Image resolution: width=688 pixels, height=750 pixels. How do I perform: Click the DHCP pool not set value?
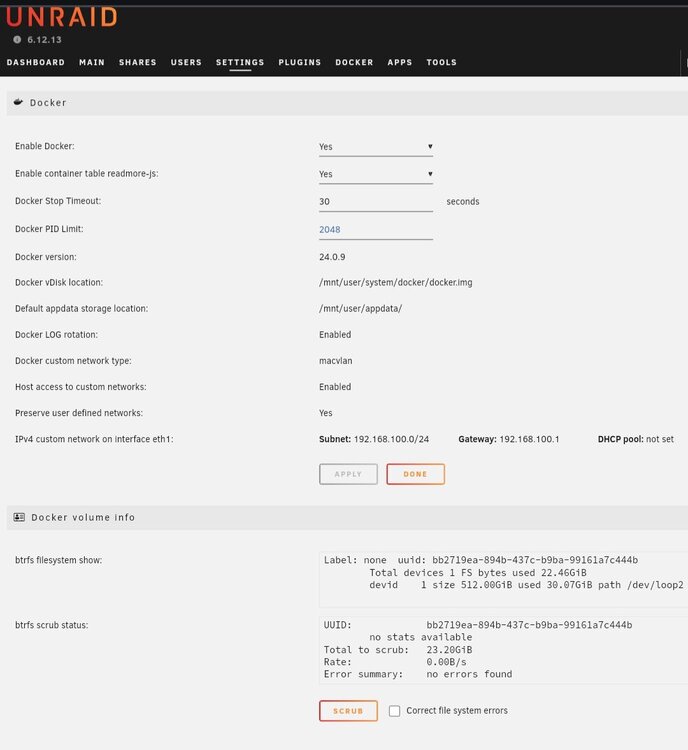click(635, 439)
